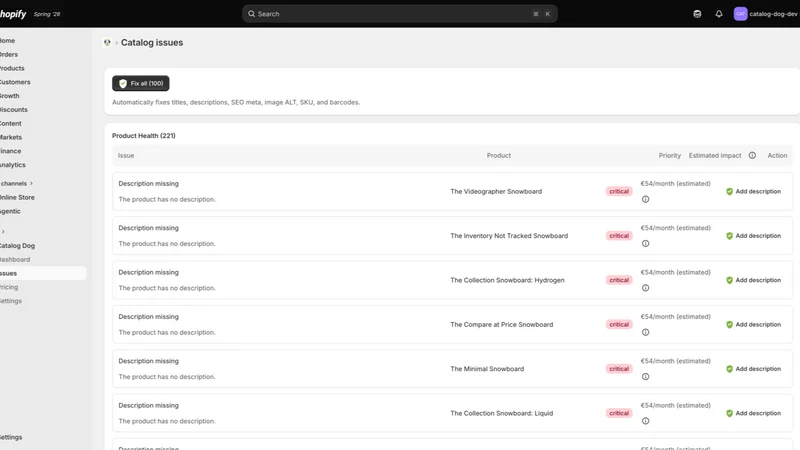Image resolution: width=800 pixels, height=450 pixels.
Task: Click the search magnifier icon
Action: coord(252,14)
